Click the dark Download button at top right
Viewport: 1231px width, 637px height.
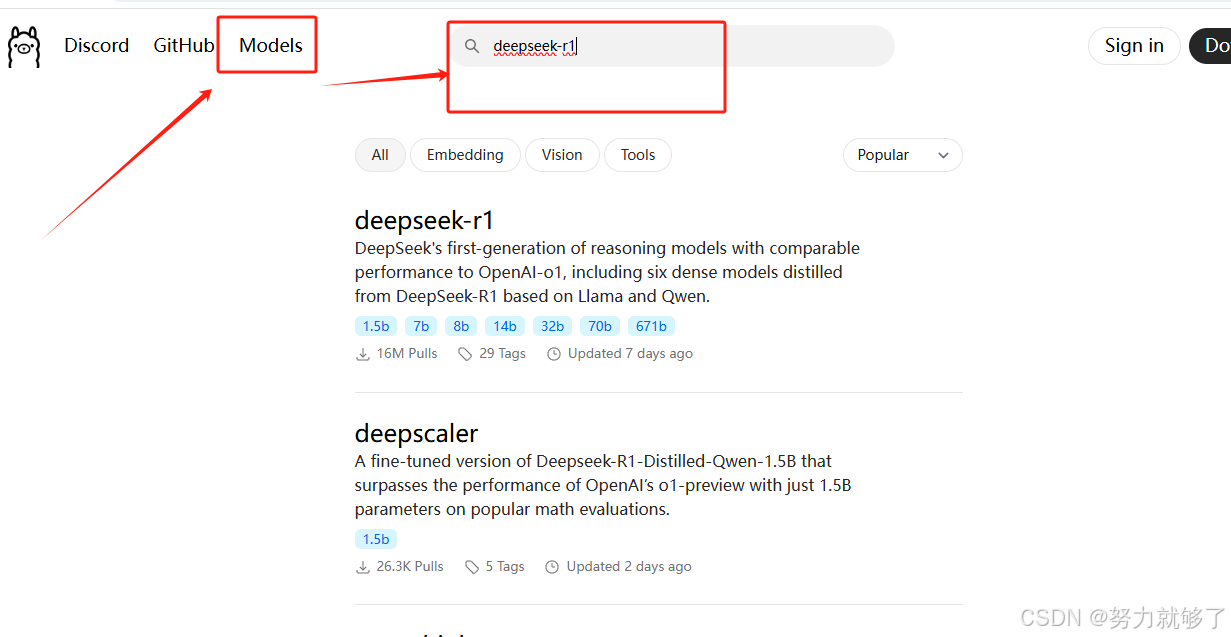tap(1211, 46)
